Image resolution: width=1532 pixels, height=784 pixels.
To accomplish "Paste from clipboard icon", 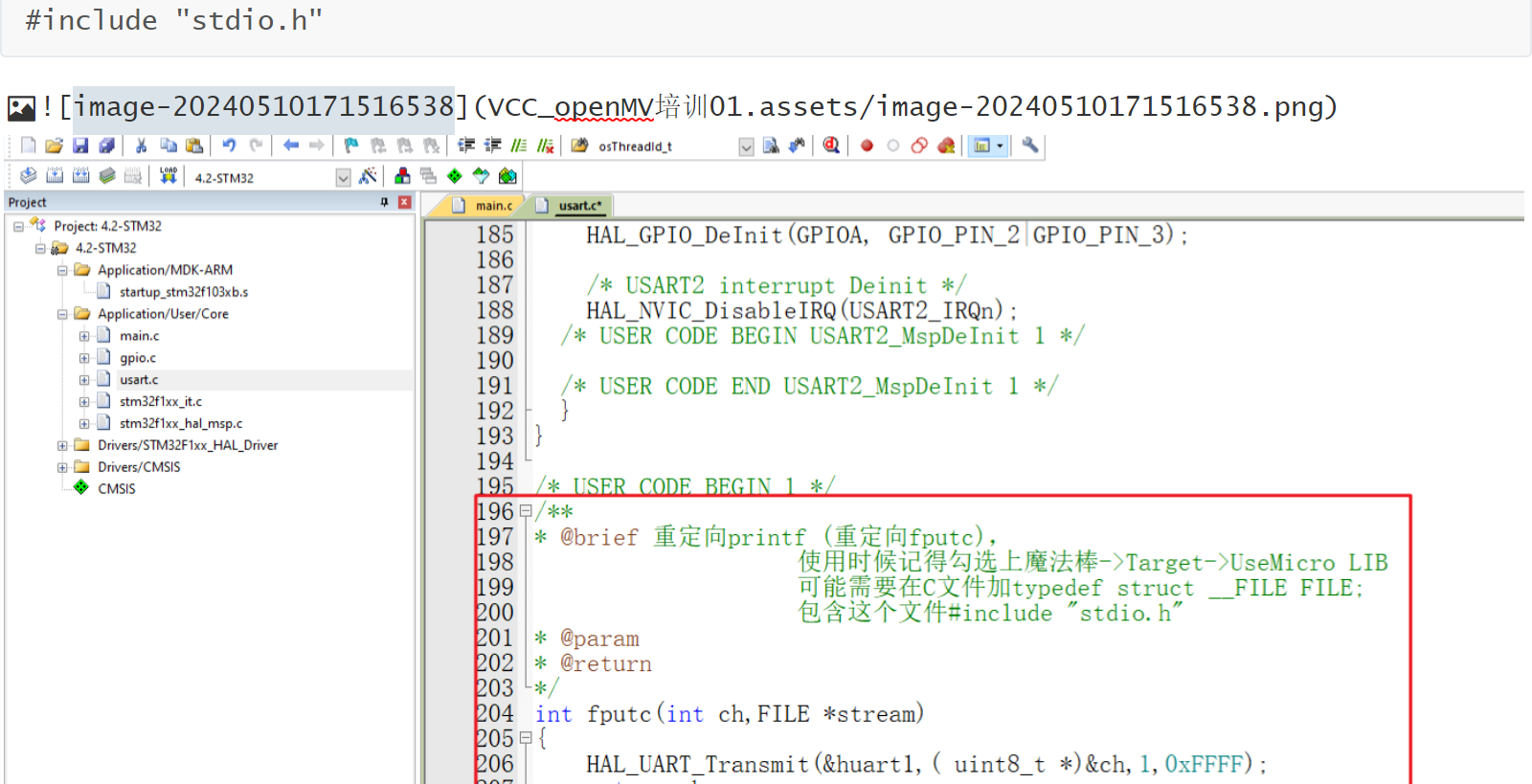I will click(x=194, y=146).
